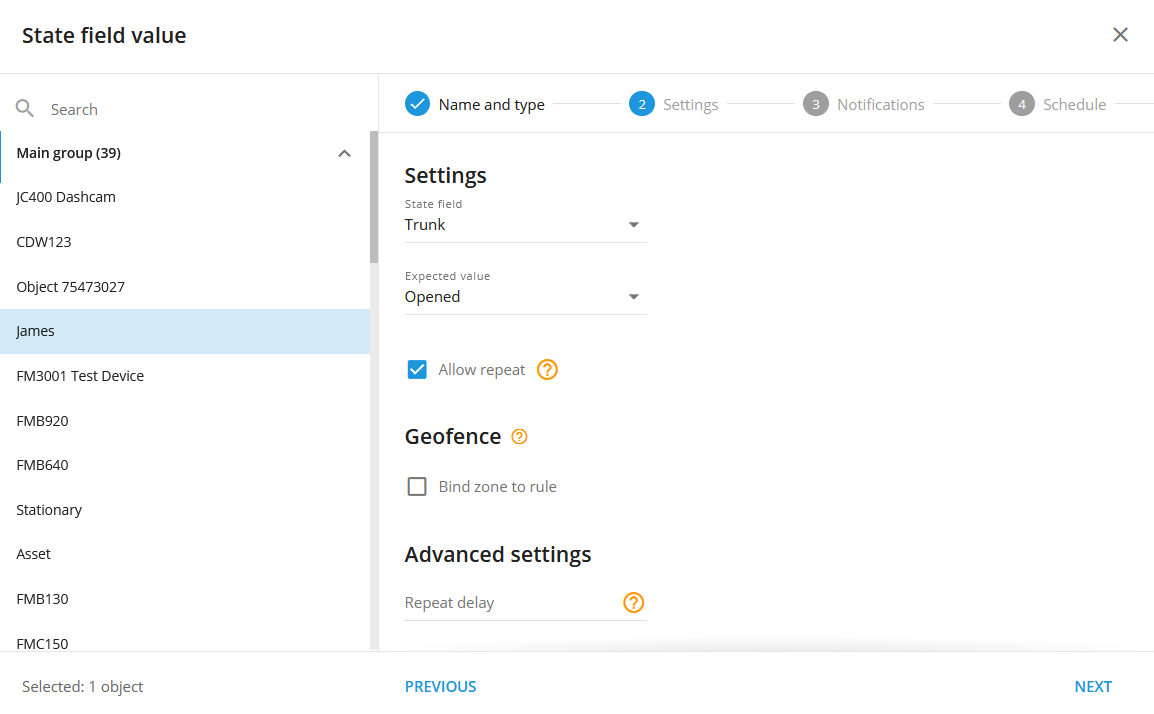Enable the Bind zone to rule checkbox

click(x=417, y=487)
